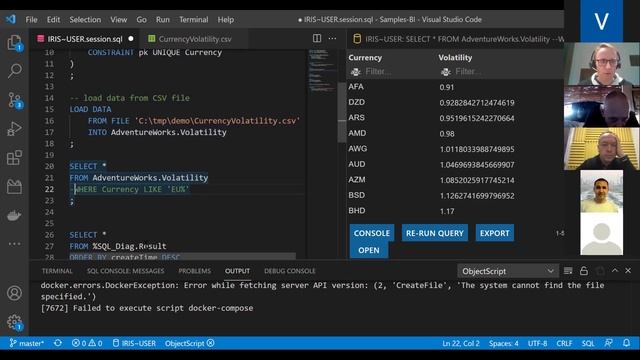
Task: Select the BHD row in results
Action: [x=455, y=211]
